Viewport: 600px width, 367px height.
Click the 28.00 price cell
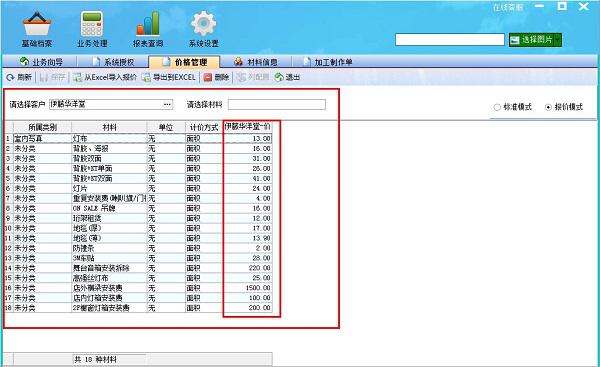[248, 258]
